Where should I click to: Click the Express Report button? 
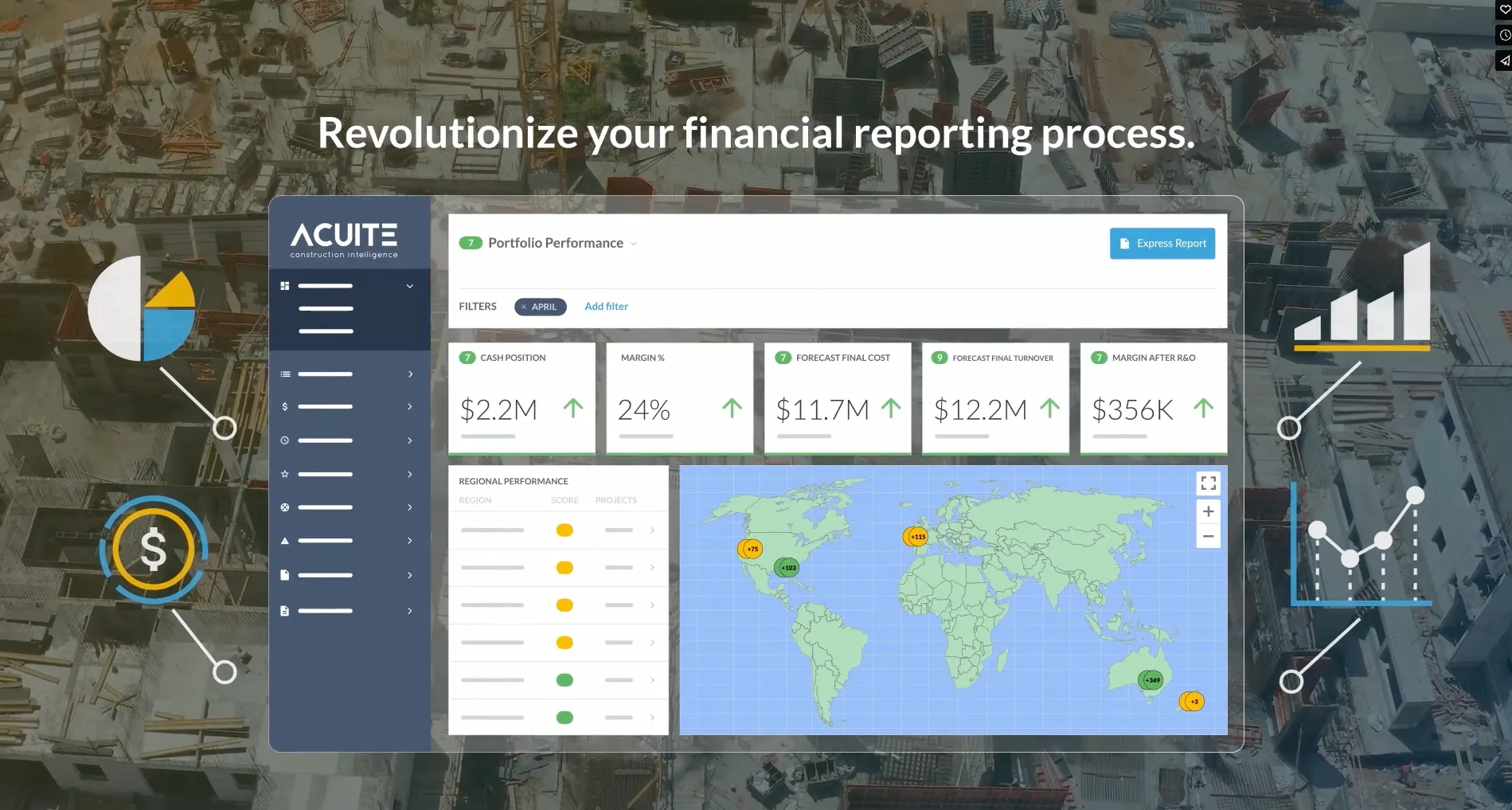(x=1162, y=244)
